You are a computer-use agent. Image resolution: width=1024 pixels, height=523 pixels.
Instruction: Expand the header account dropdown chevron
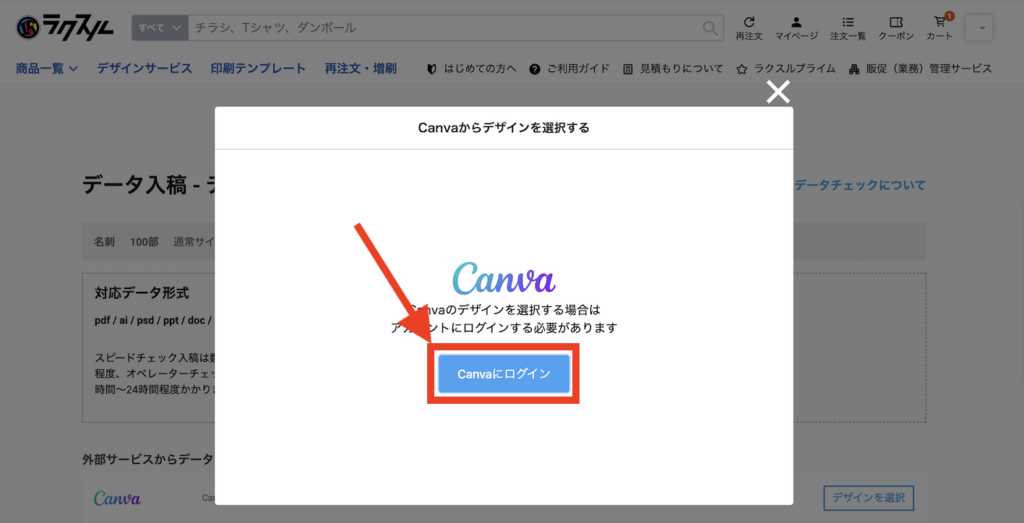tap(978, 28)
